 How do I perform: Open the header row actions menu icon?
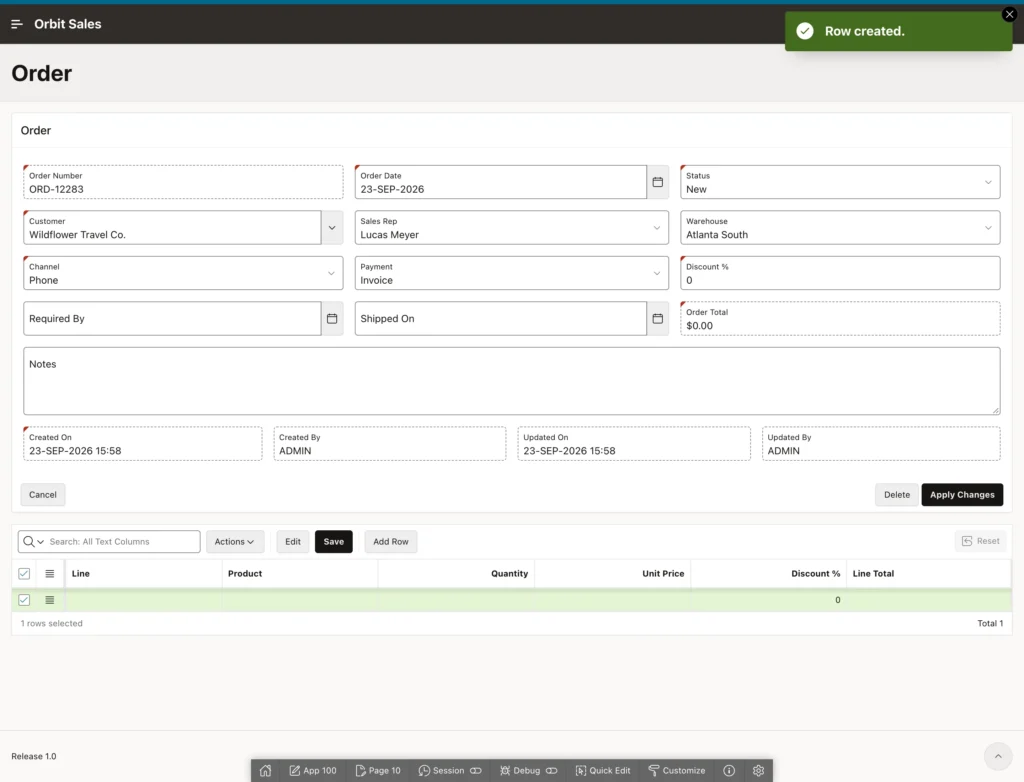pyautogui.click(x=50, y=574)
